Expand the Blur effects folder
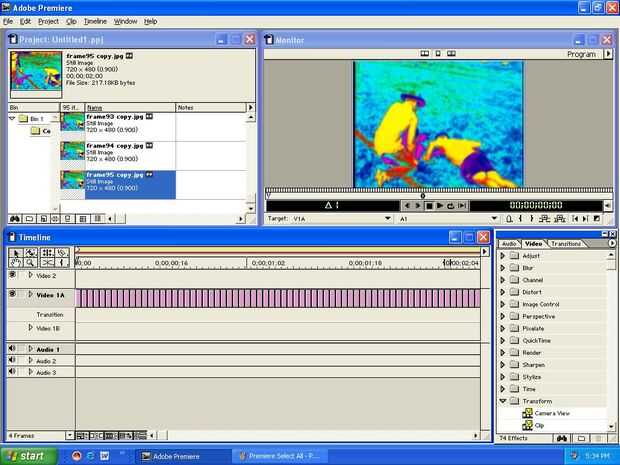Screen dimensions: 620x465 click(x=503, y=268)
